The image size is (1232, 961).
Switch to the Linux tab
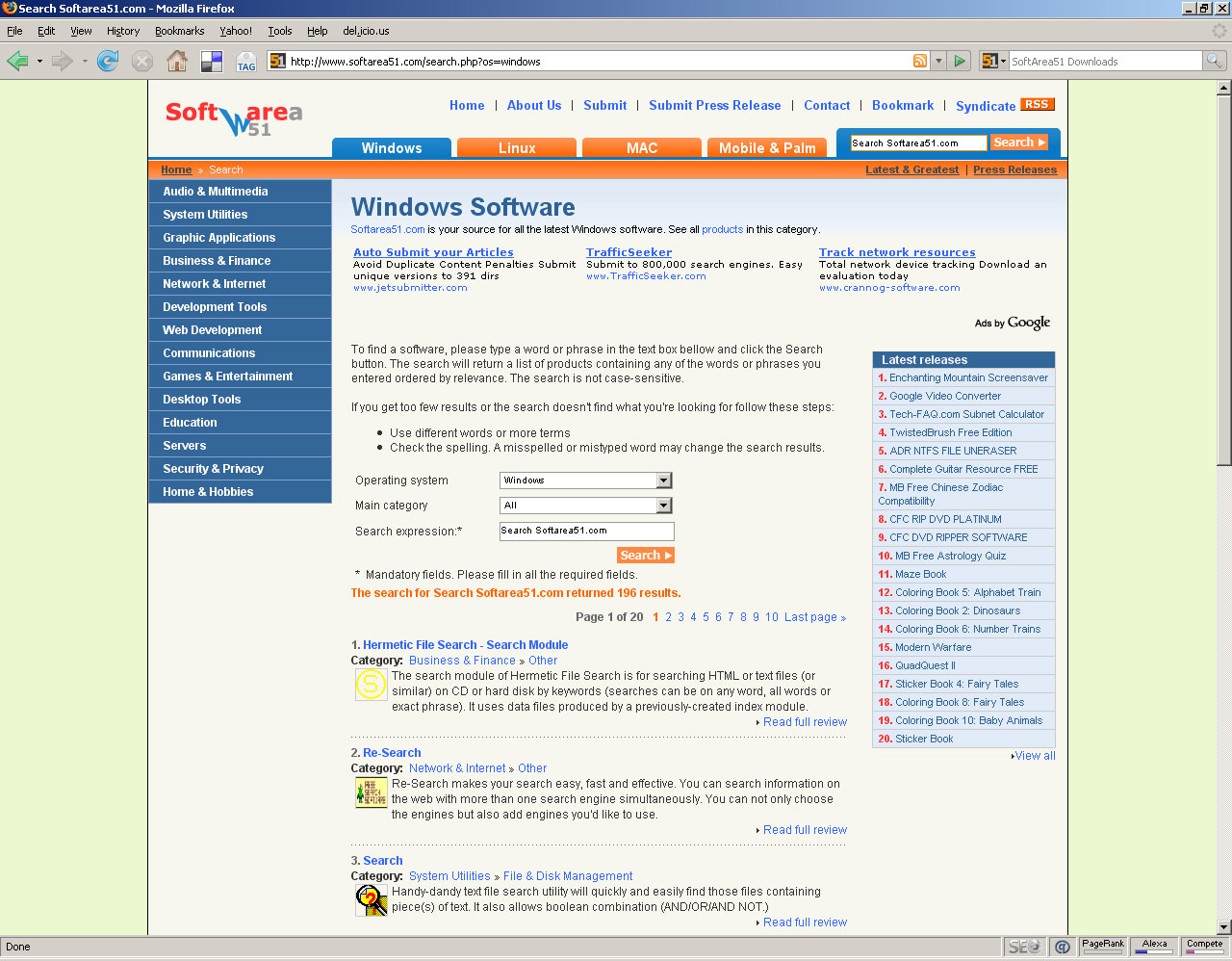(x=517, y=147)
